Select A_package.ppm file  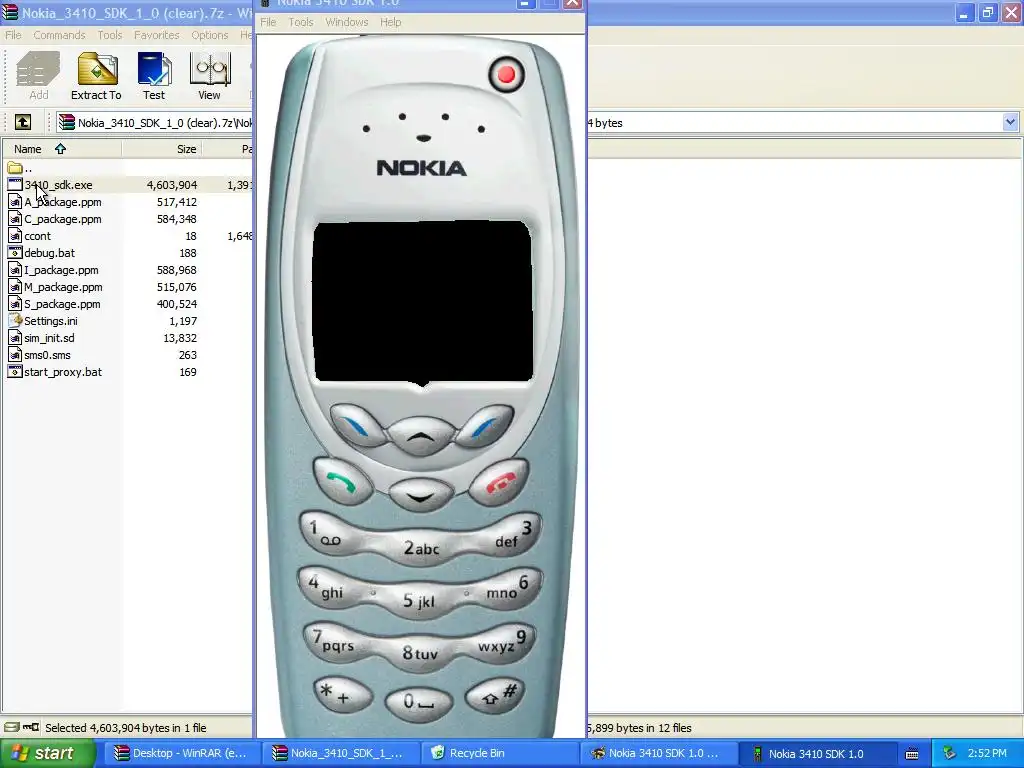[55, 202]
